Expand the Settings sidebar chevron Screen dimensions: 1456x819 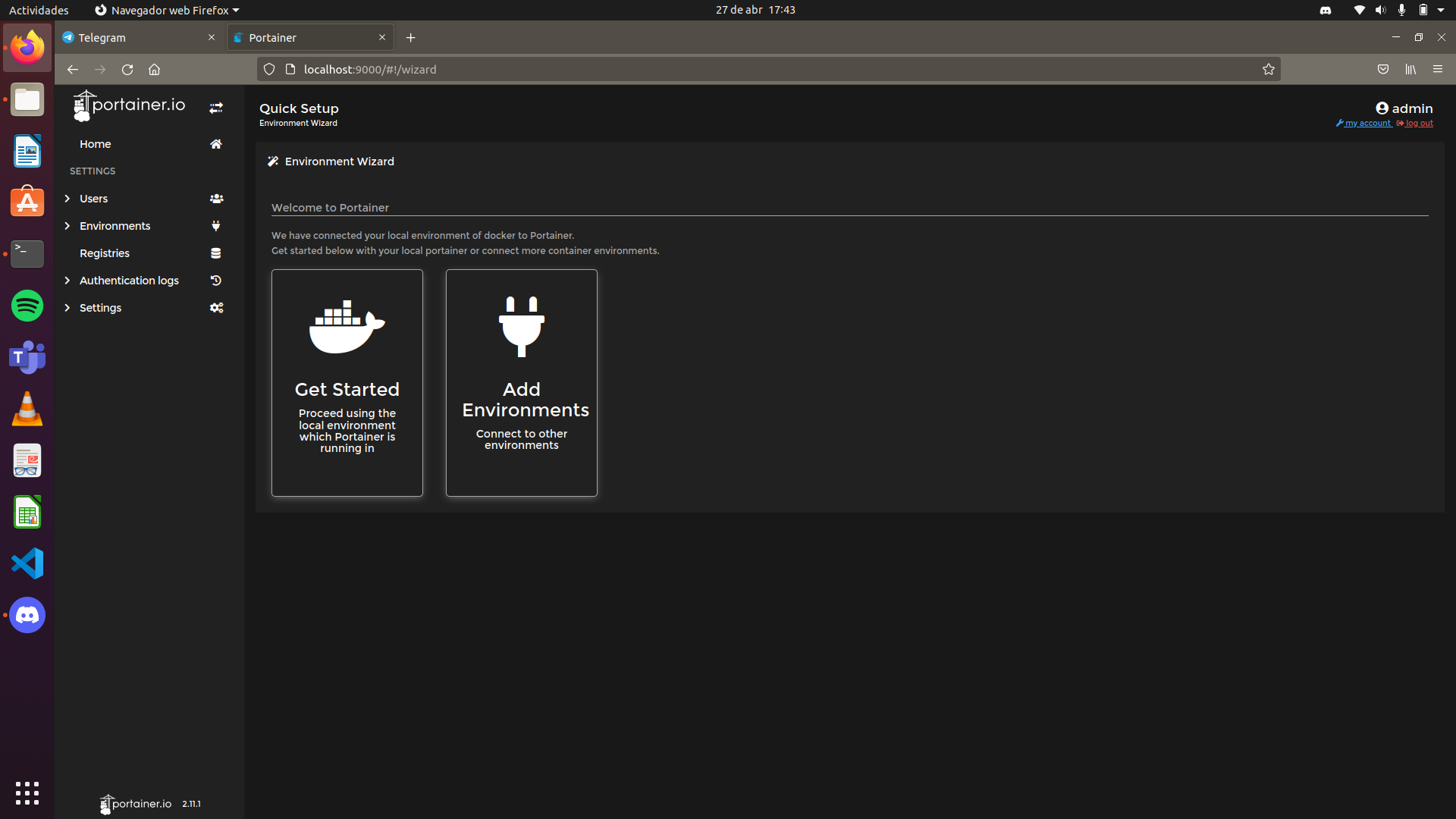point(67,308)
